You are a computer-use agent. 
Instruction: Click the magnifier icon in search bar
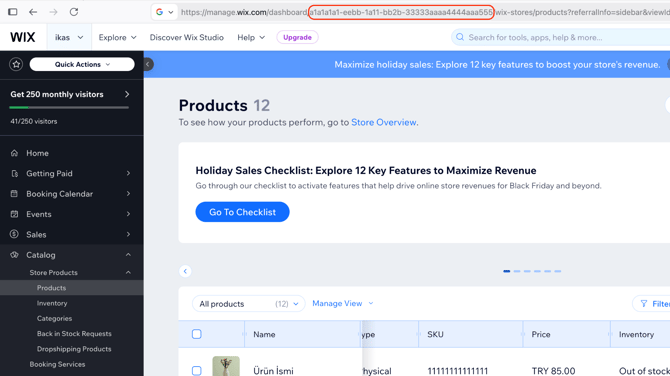click(x=460, y=37)
